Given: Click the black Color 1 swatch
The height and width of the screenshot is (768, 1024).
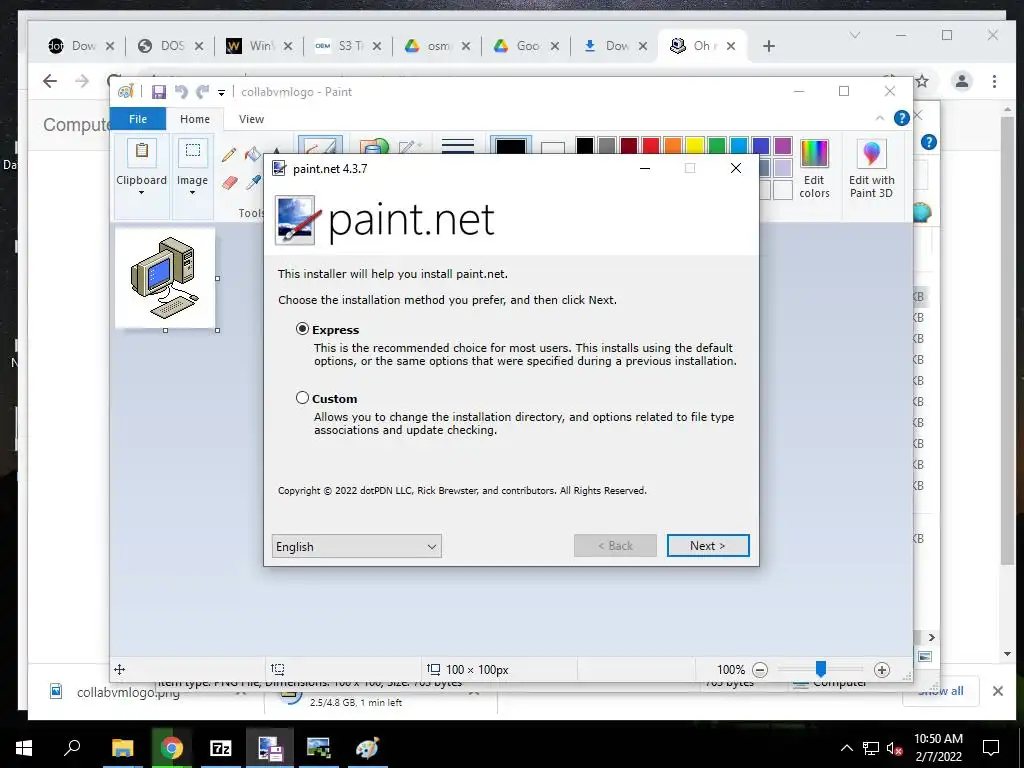Looking at the screenshot, I should tap(511, 146).
